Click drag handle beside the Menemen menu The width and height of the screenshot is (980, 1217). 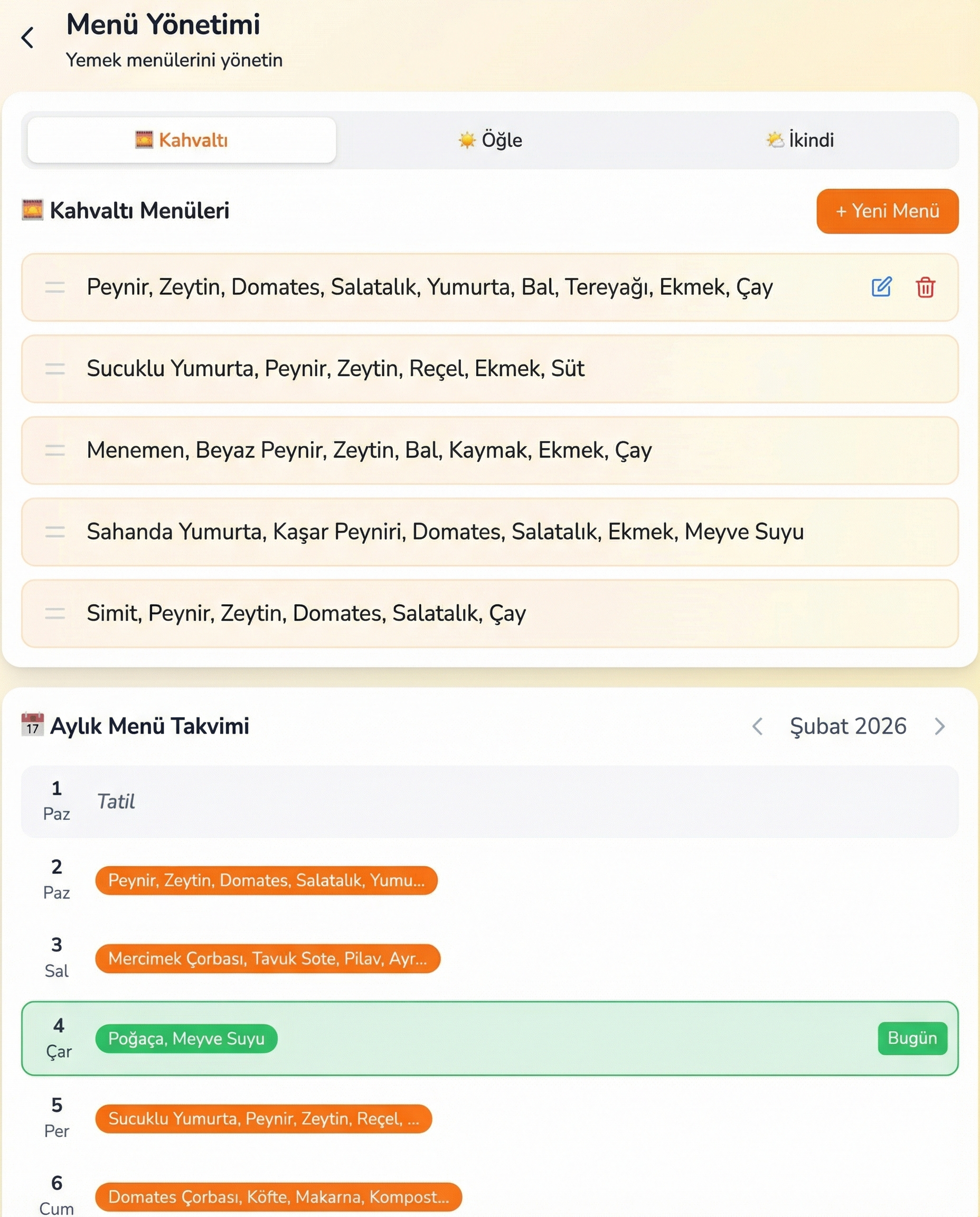tap(55, 450)
